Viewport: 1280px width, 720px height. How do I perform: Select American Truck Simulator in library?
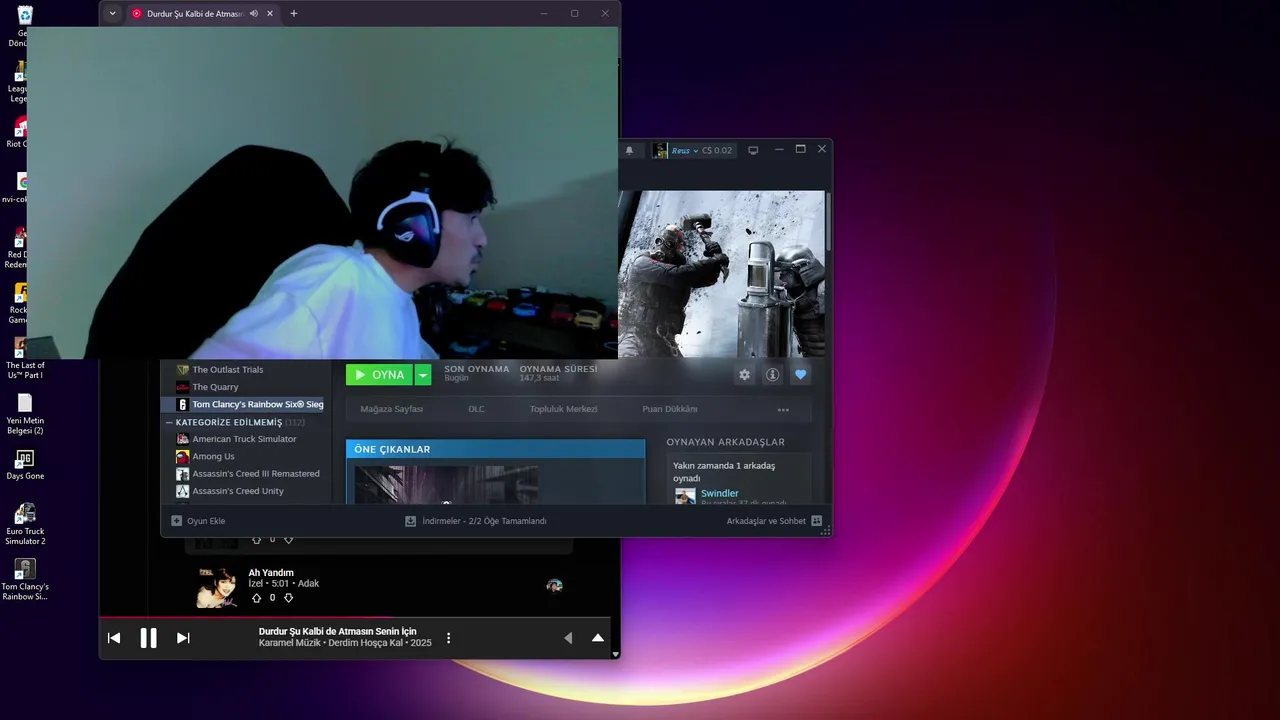tap(246, 439)
